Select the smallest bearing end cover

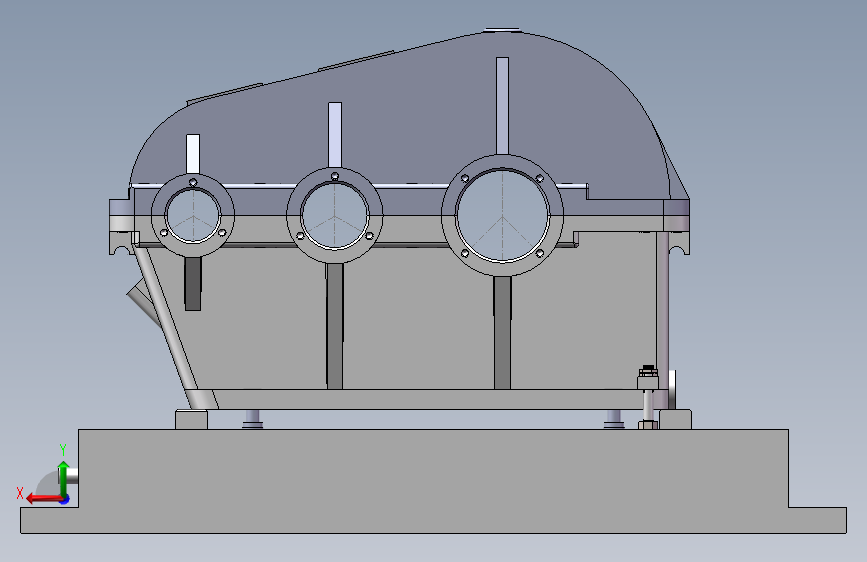193,215
